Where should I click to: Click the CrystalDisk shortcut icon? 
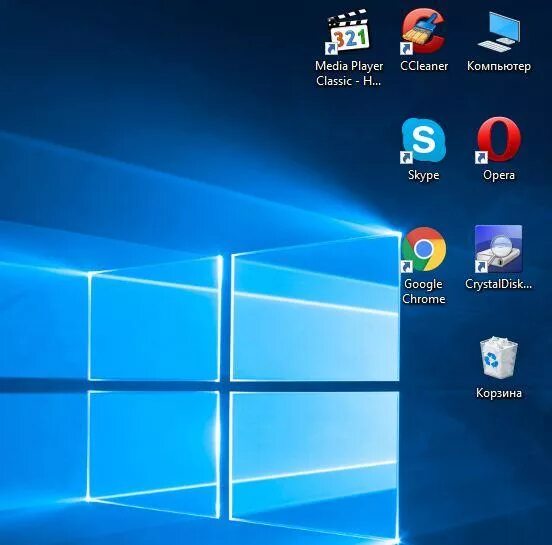498,249
